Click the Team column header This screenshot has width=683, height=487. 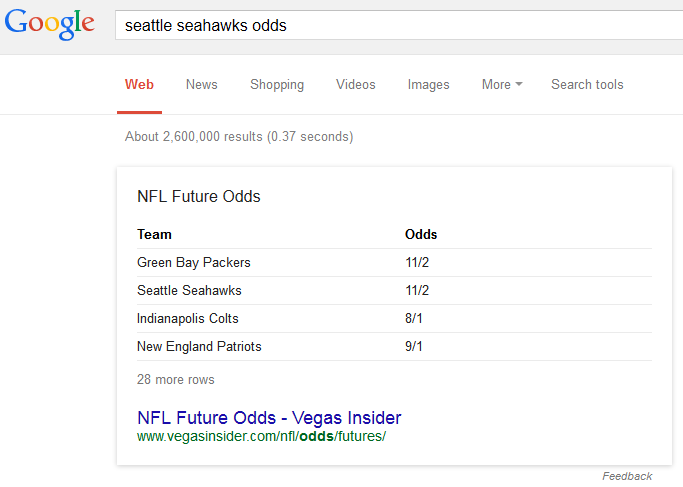tap(154, 235)
